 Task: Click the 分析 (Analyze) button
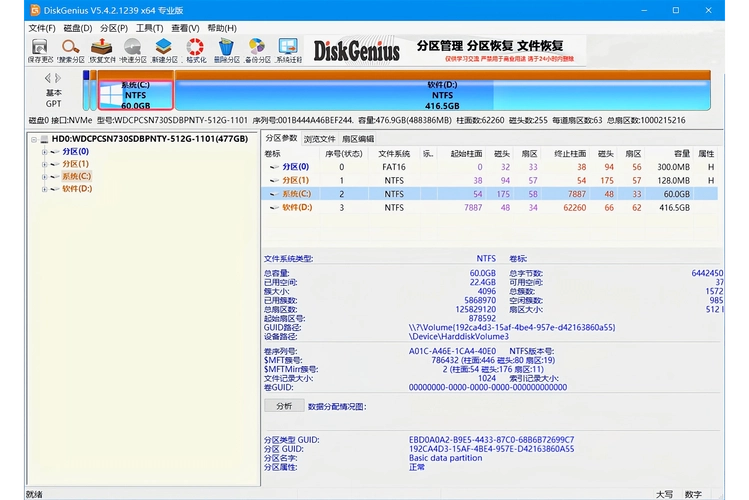pyautogui.click(x=284, y=406)
